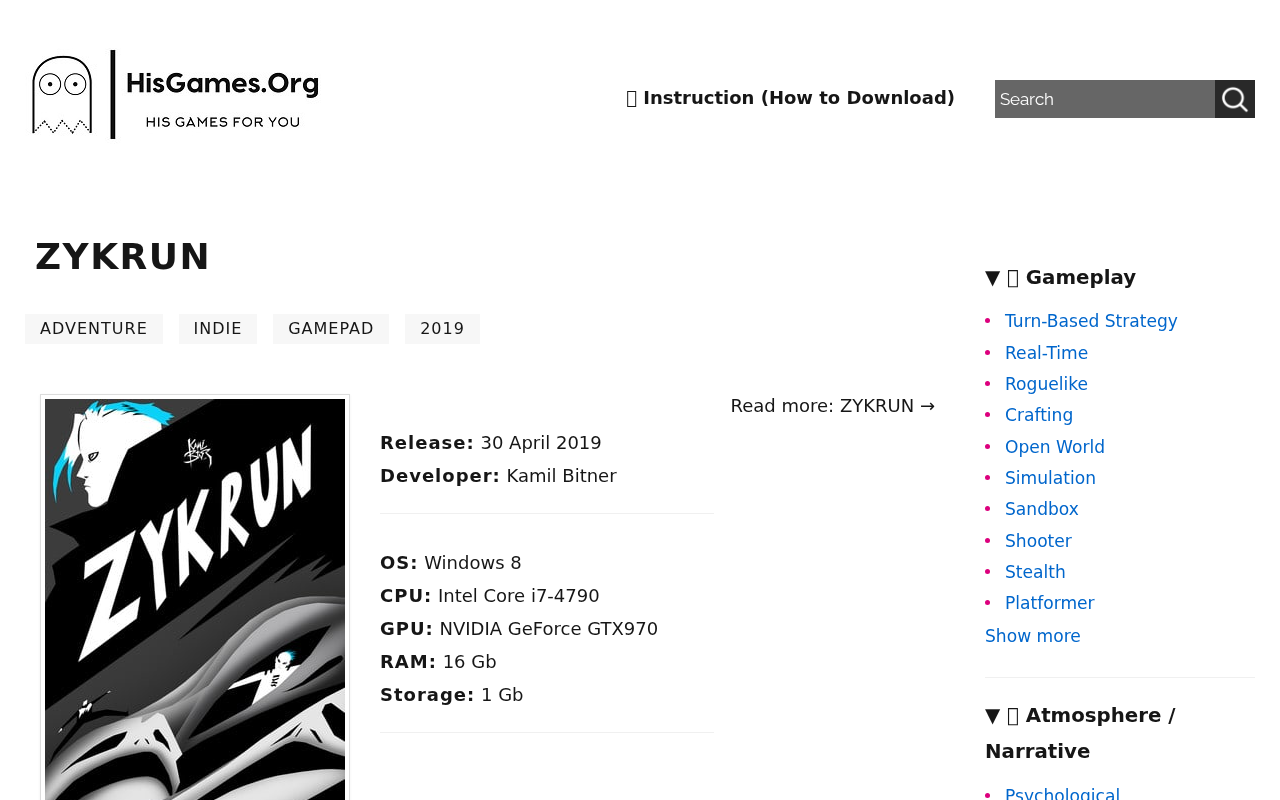Open the ADVENTURE tag

pyautogui.click(x=94, y=329)
